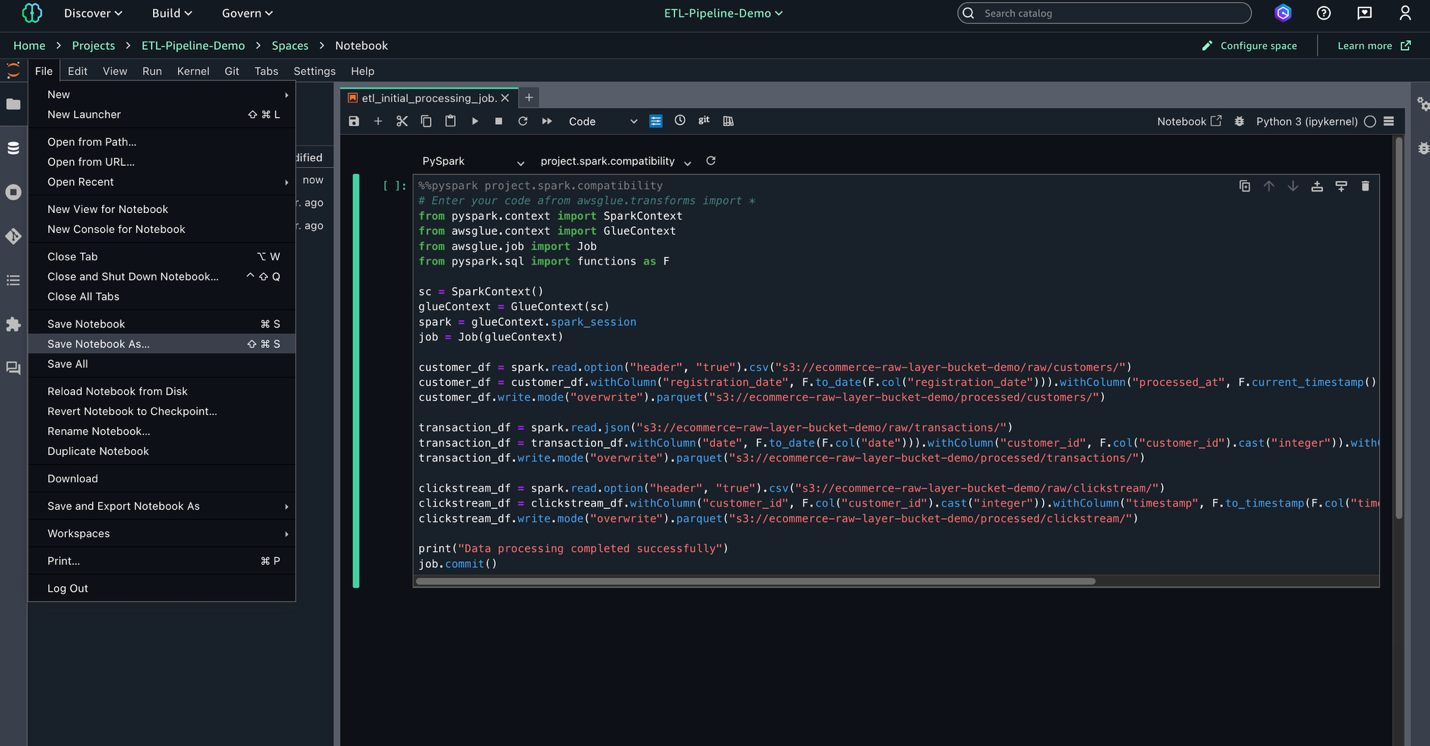This screenshot has height=746, width=1430.
Task: Delete the cell using the trash icon
Action: (x=1365, y=185)
